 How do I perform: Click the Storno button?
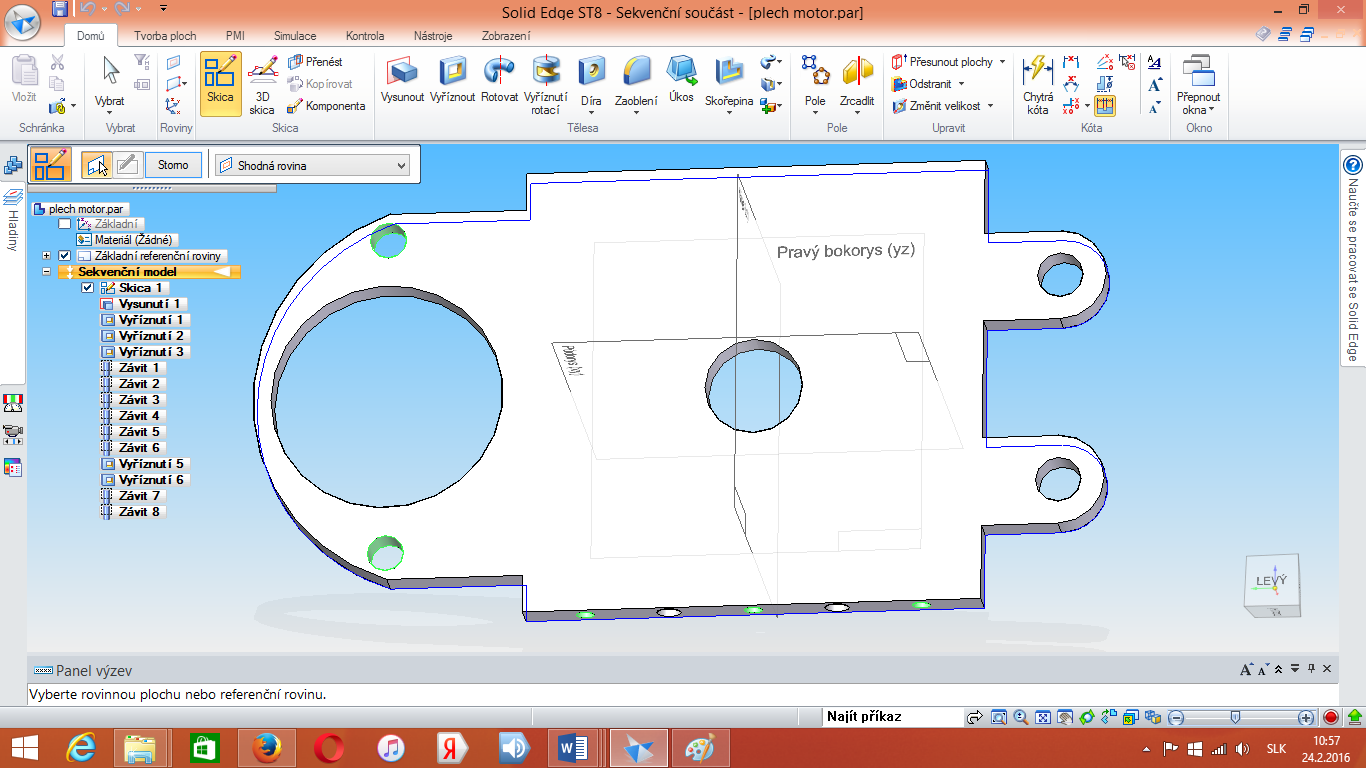pyautogui.click(x=173, y=165)
